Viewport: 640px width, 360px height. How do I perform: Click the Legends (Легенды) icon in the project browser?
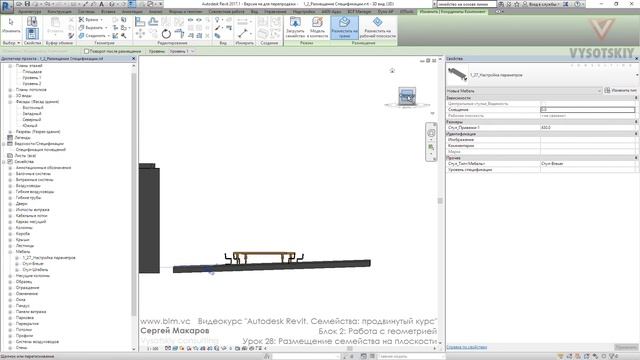[x=10, y=138]
